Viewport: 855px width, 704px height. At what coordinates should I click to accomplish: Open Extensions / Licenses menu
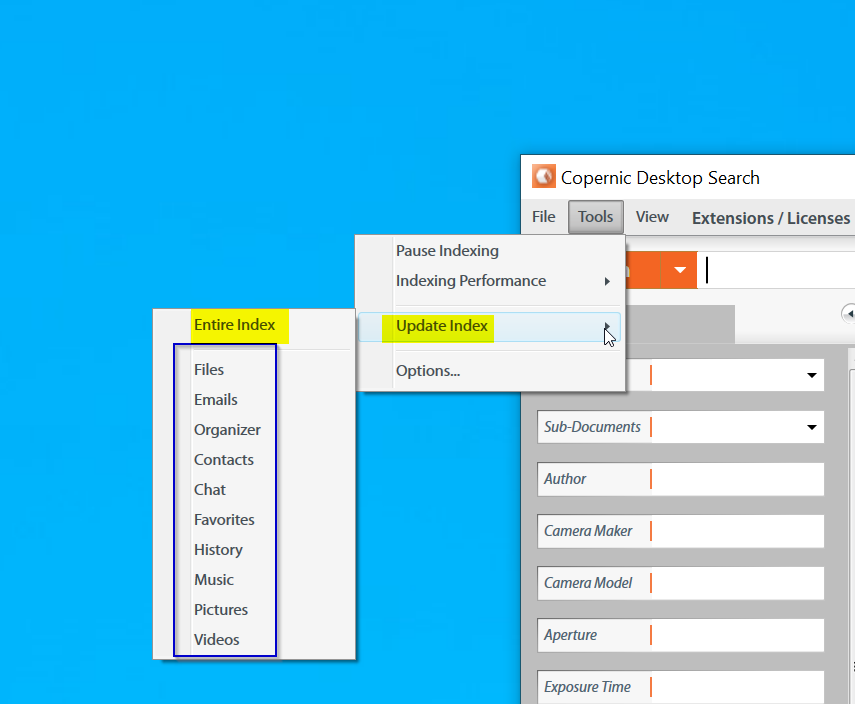(x=771, y=218)
